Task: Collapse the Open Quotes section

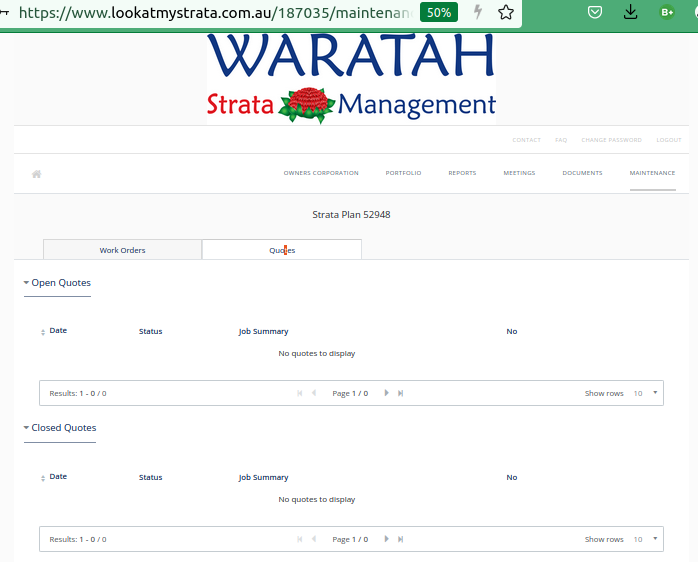Action: click(57, 283)
